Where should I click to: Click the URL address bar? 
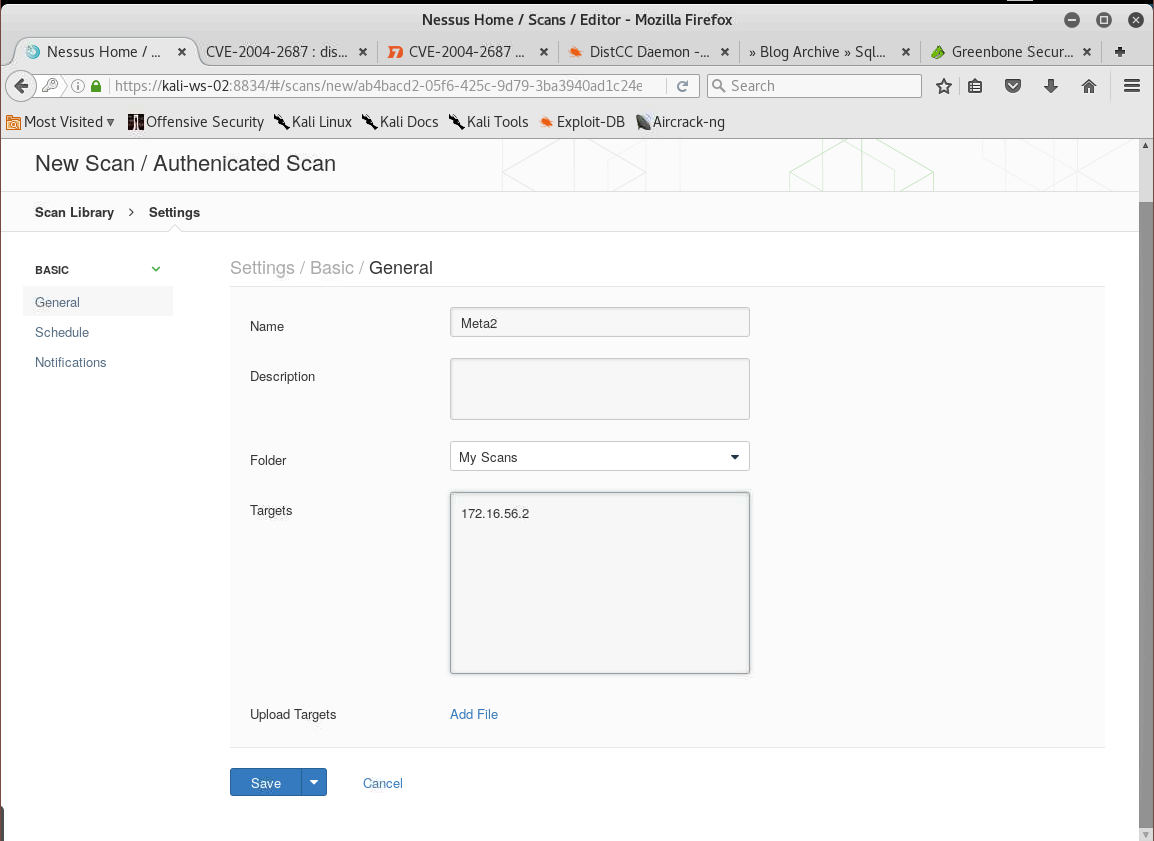pyautogui.click(x=378, y=86)
